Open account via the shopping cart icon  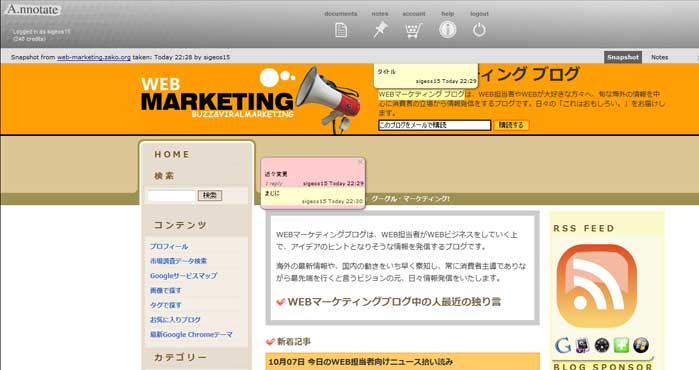[x=413, y=30]
